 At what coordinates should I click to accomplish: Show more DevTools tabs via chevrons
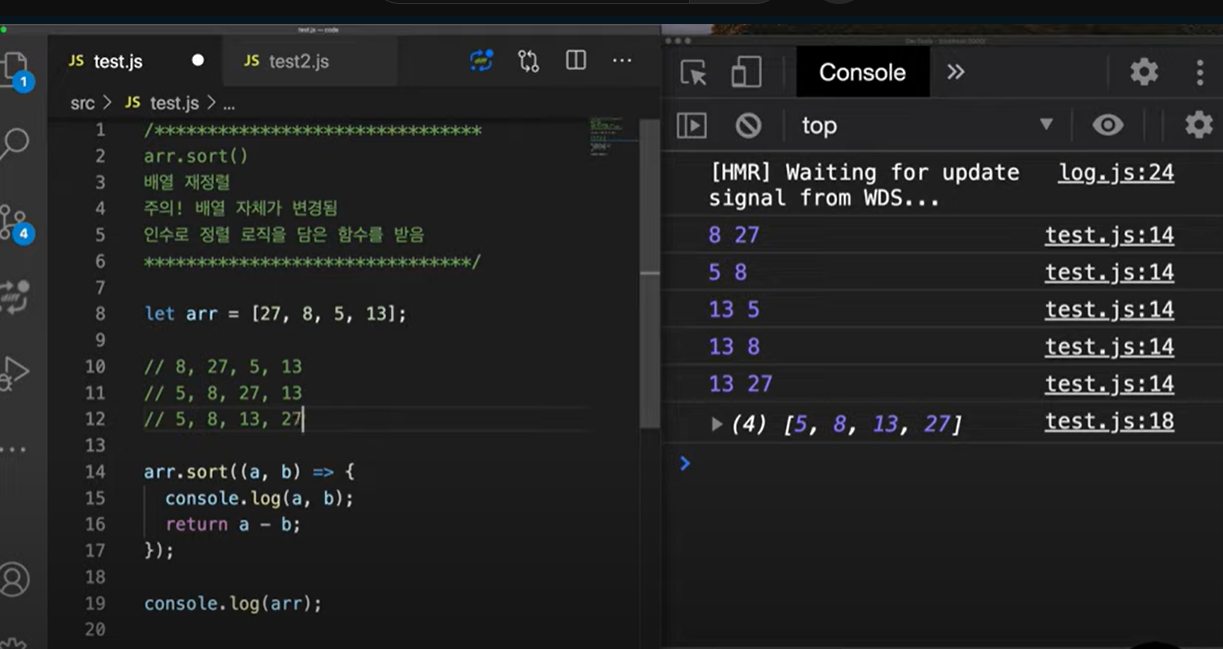[955, 72]
